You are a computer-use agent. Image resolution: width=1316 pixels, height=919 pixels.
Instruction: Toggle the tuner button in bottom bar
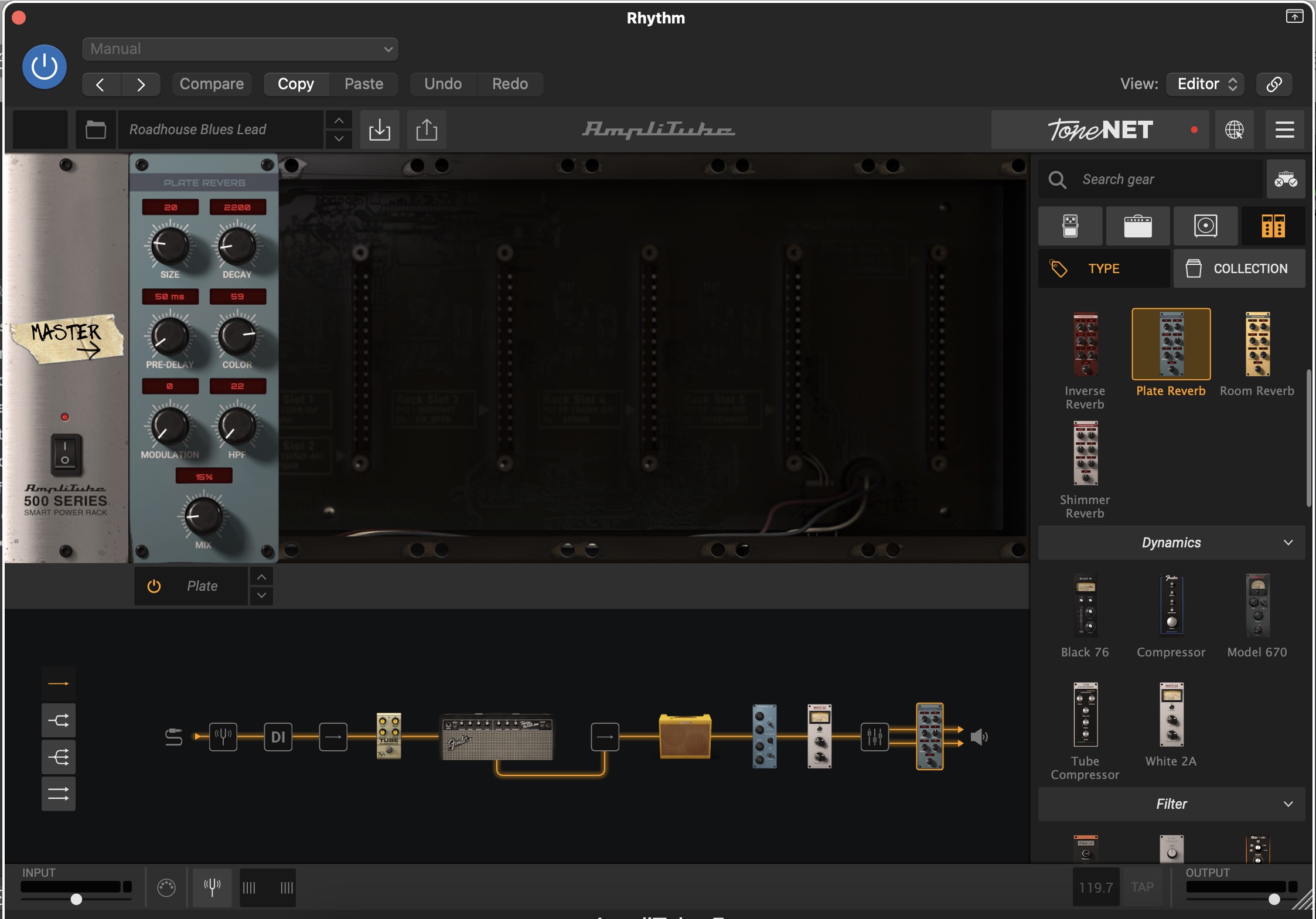click(212, 887)
